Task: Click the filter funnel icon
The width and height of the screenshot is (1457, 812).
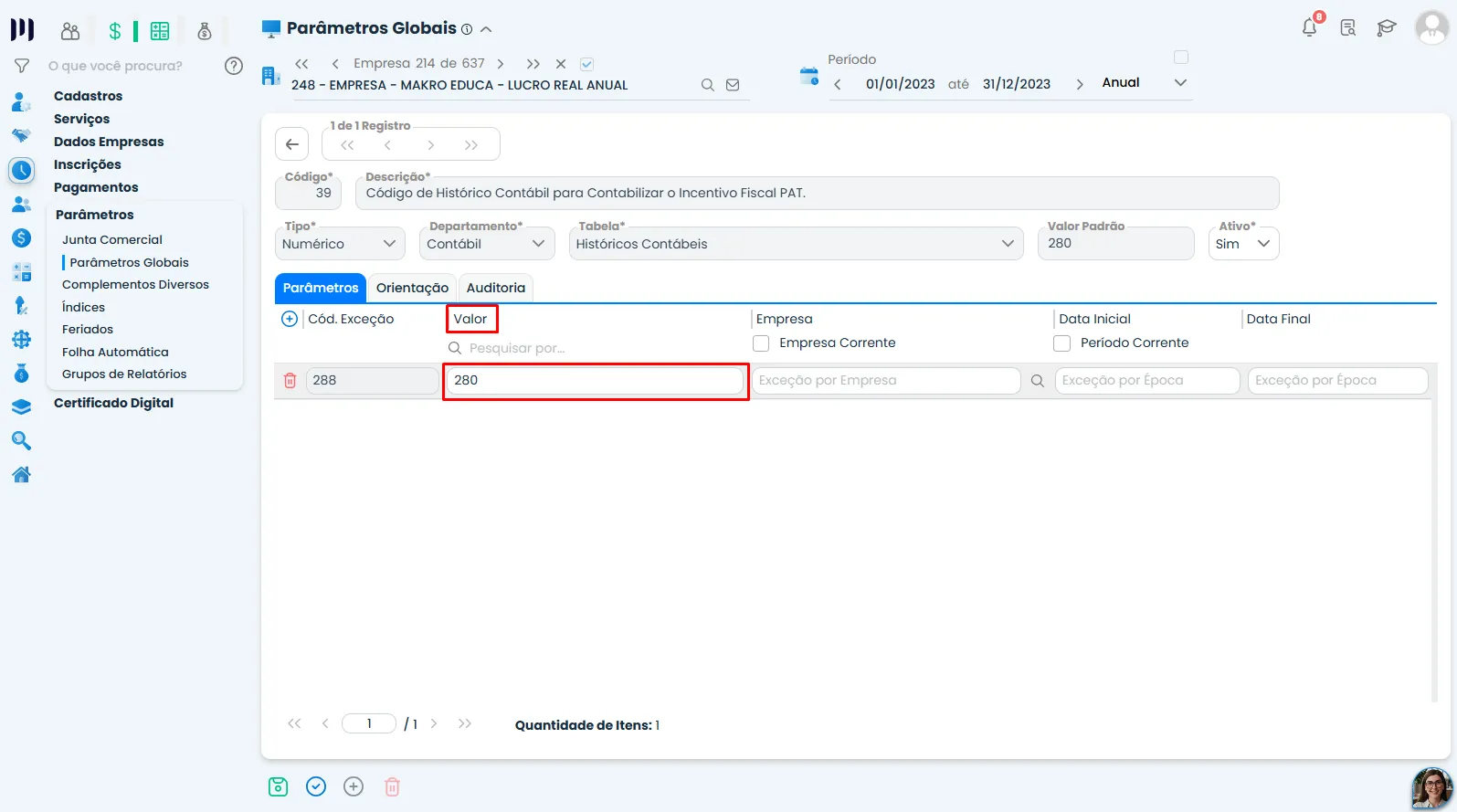Action: pos(22,66)
